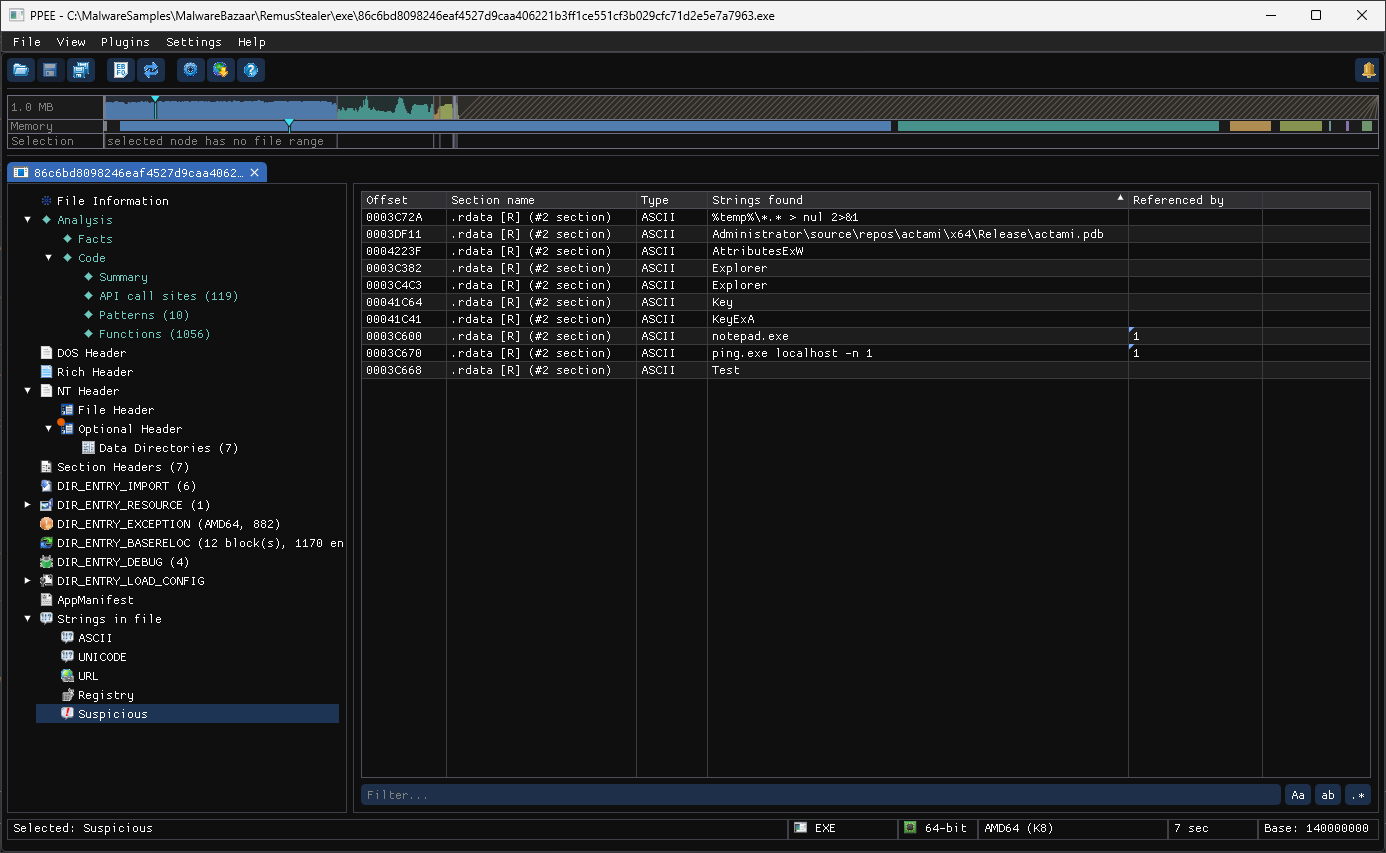Click the cyan marker on Memory bar
Screen dimensions: 1386x853
(x=289, y=123)
